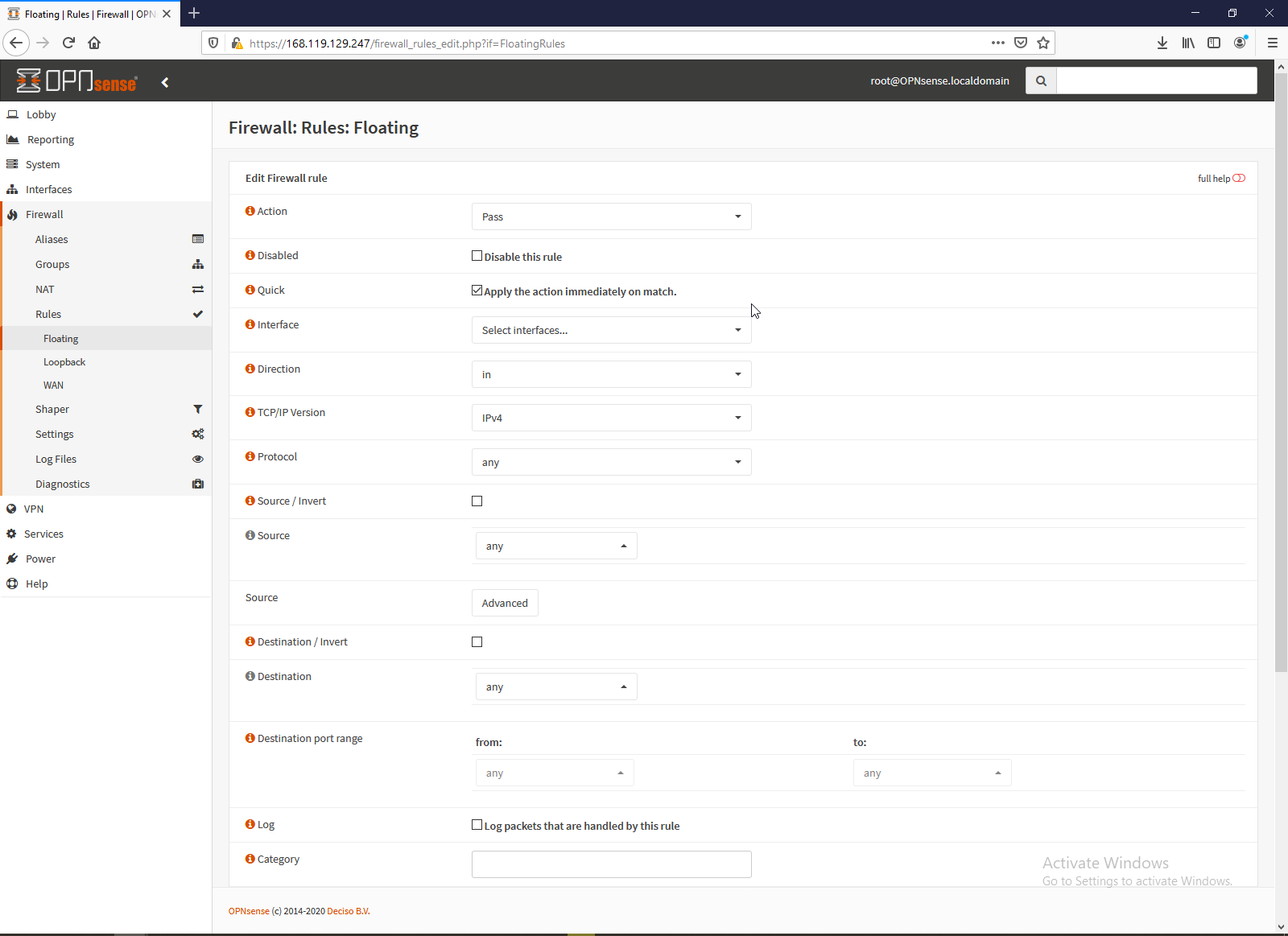Click the browser address bar

pyautogui.click(x=617, y=43)
